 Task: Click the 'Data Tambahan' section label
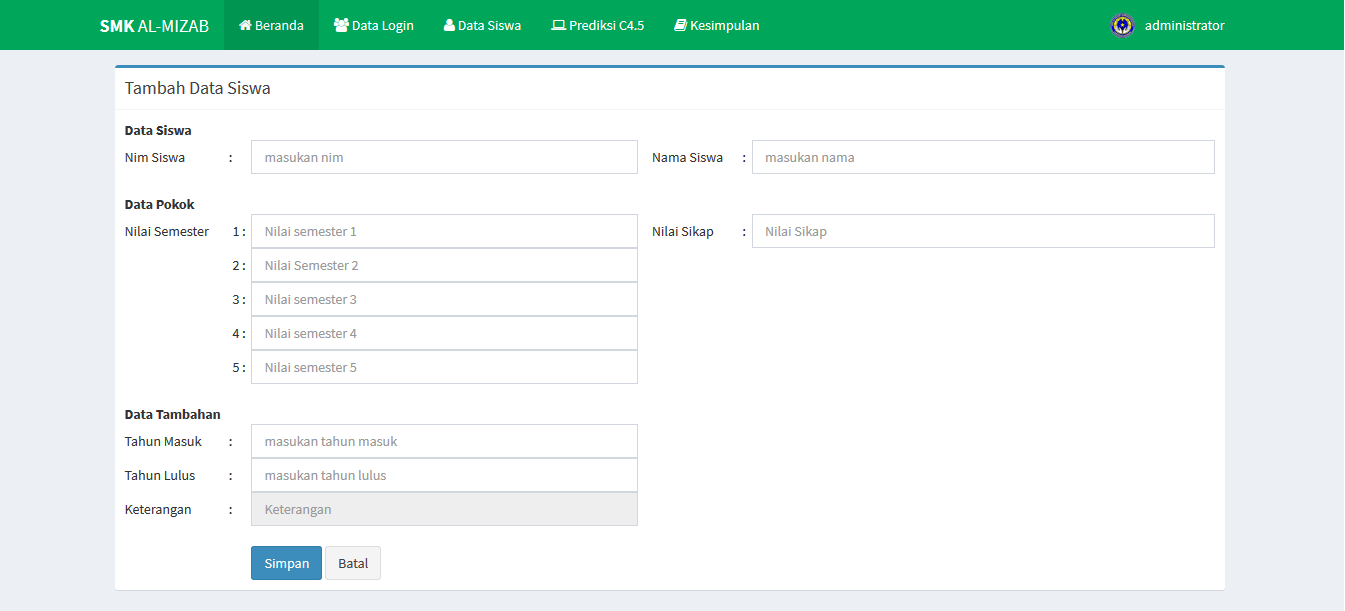(172, 414)
